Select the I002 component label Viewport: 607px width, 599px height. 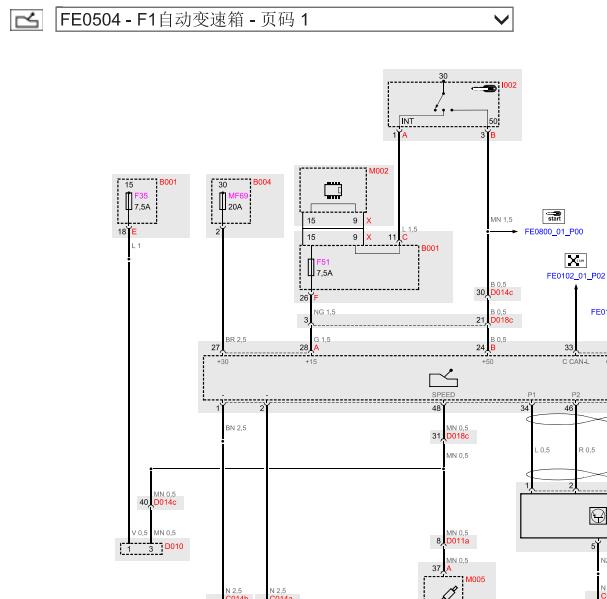point(509,85)
